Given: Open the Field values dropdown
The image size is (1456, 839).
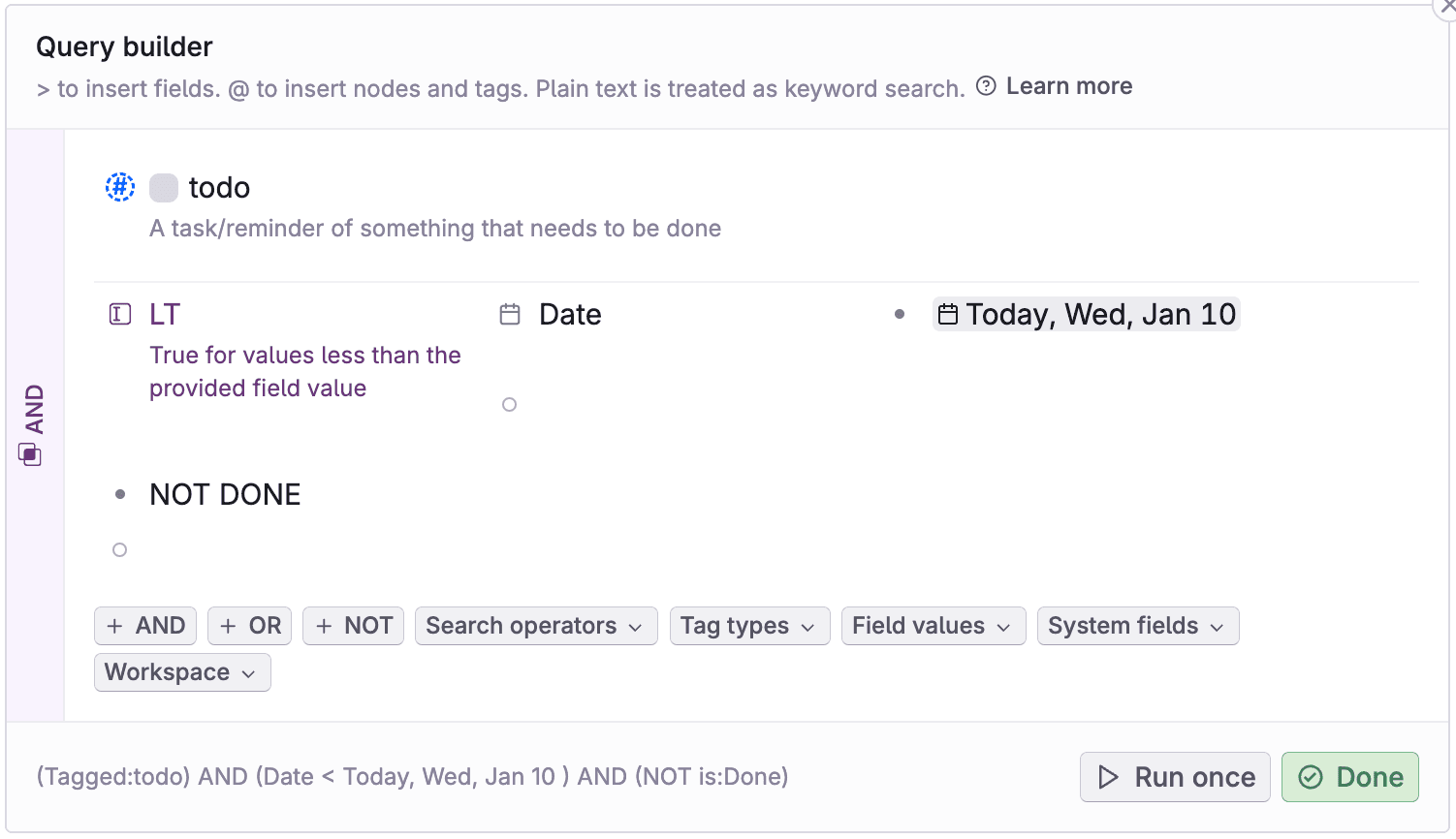Looking at the screenshot, I should pyautogui.click(x=934, y=626).
